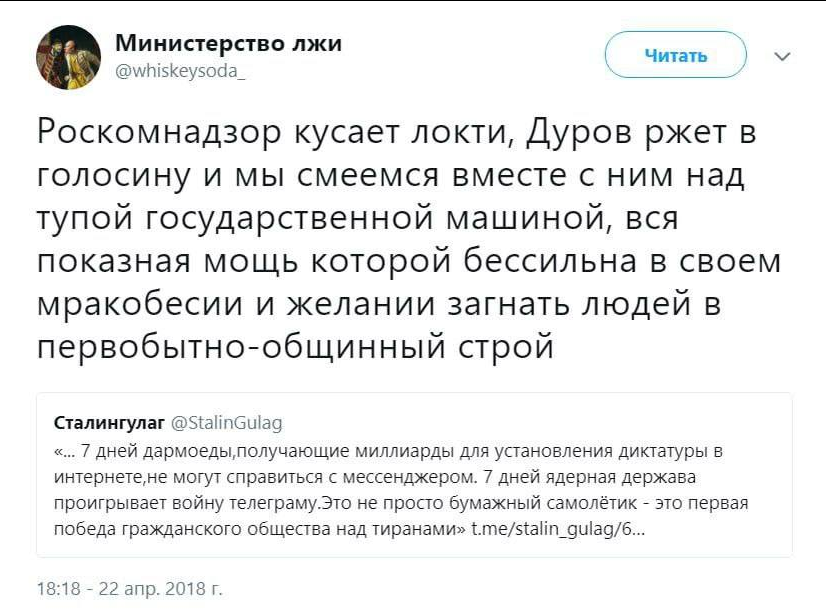
Task: Open the Министерство лжи display name link
Action: [229, 43]
